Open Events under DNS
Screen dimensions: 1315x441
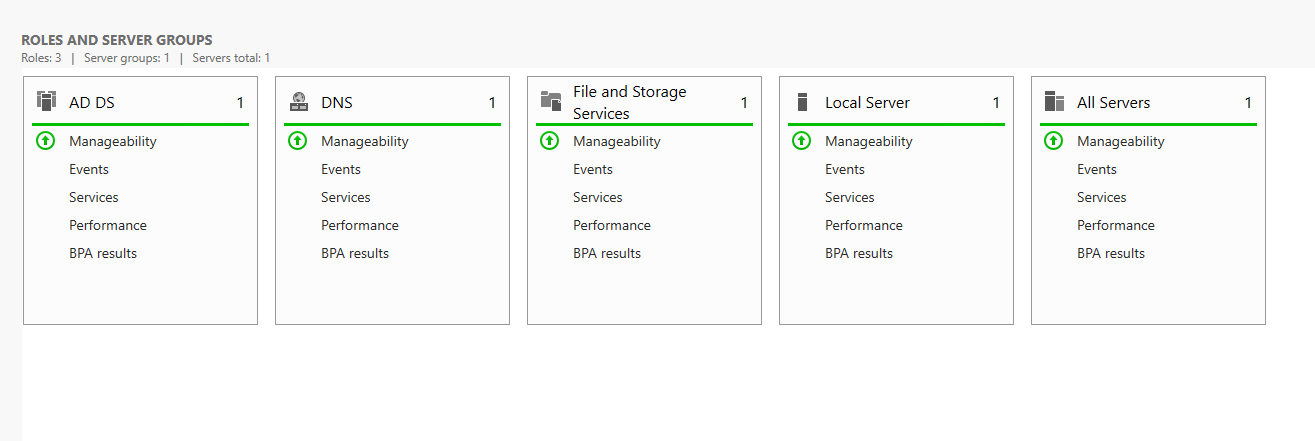tap(341, 169)
